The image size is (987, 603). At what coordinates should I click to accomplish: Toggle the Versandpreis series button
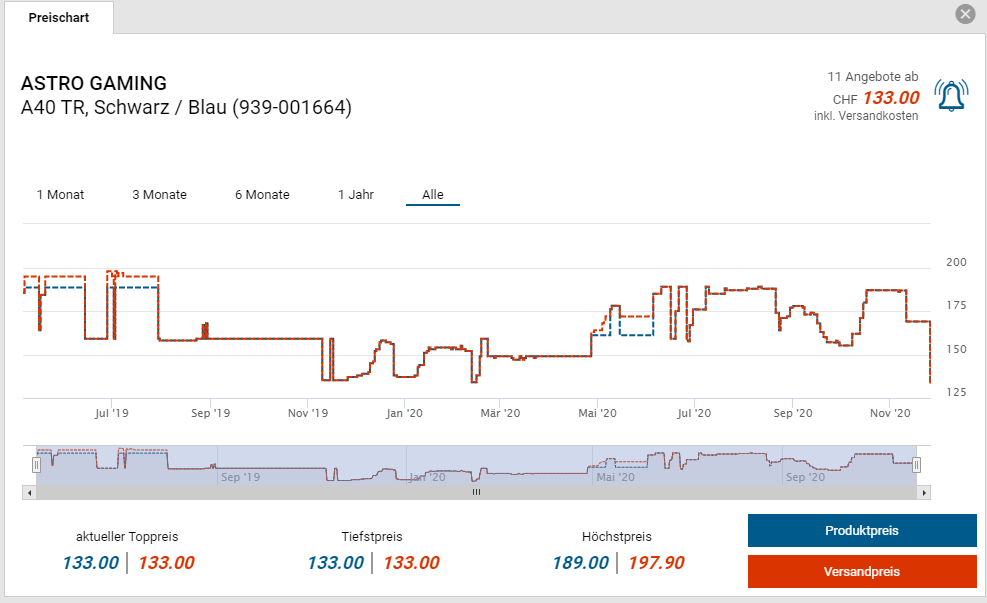pos(861,572)
